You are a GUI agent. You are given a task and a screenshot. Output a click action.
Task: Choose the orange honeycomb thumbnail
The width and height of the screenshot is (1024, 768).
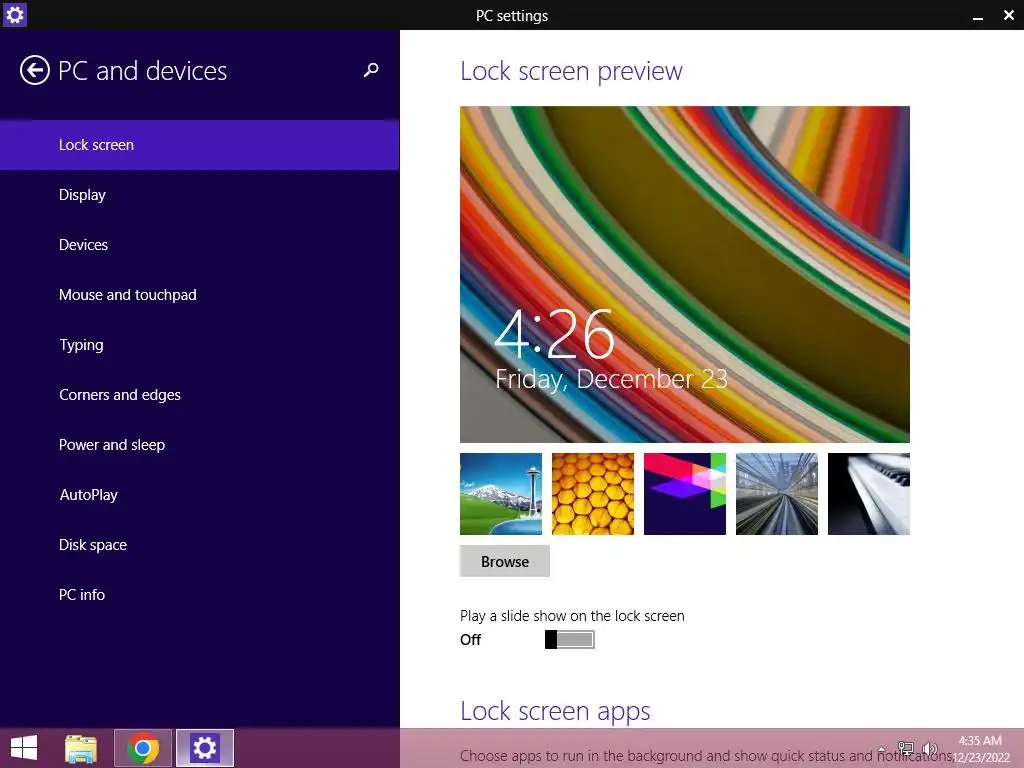coord(593,494)
